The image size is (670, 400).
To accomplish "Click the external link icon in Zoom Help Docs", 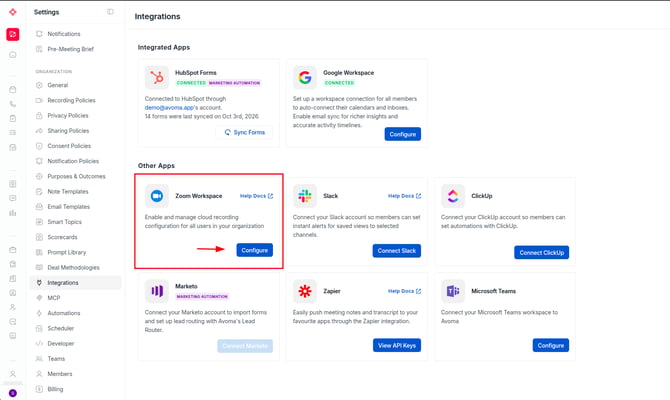I will 270,196.
